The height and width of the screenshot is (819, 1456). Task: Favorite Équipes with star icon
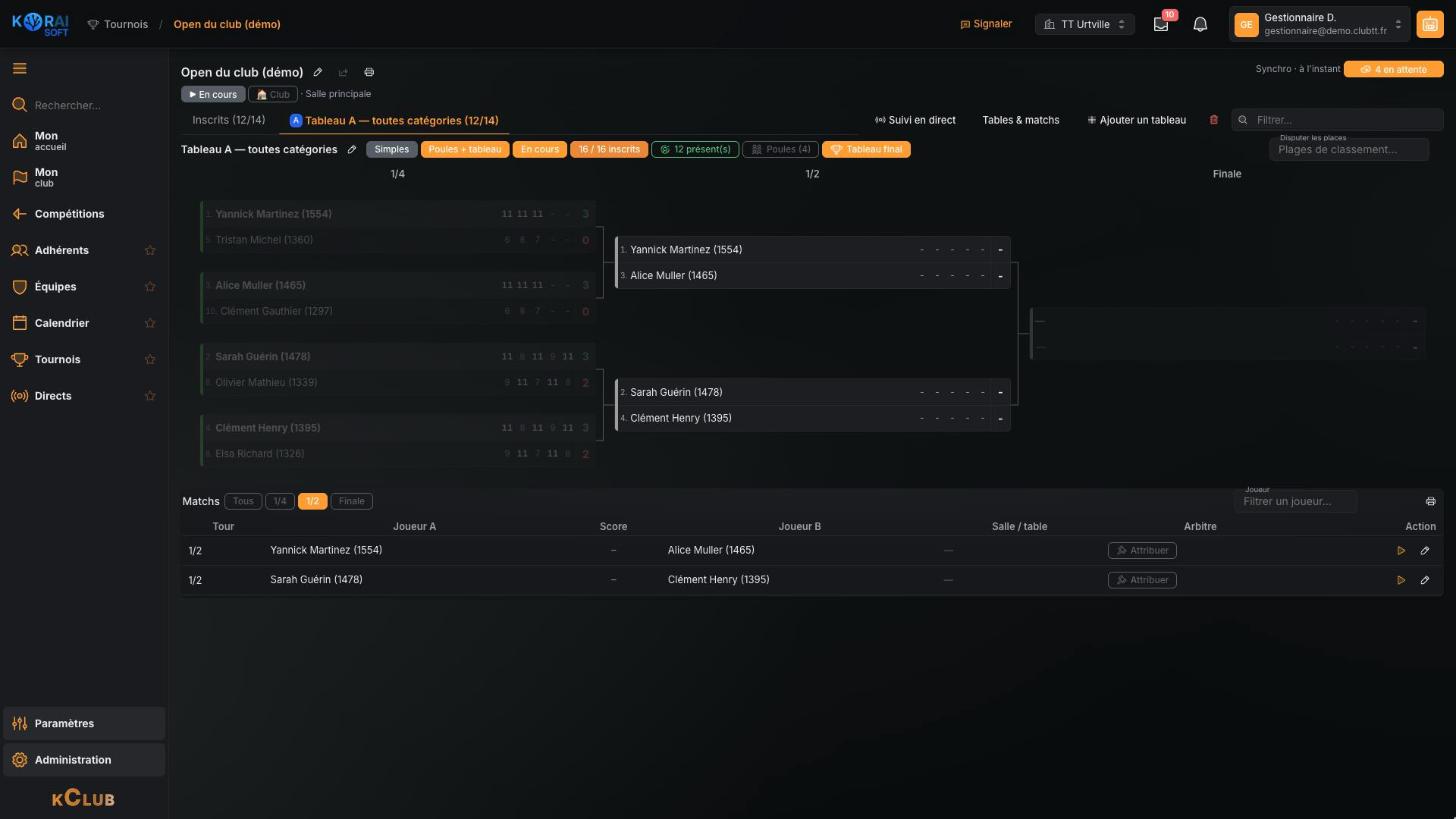tap(150, 287)
